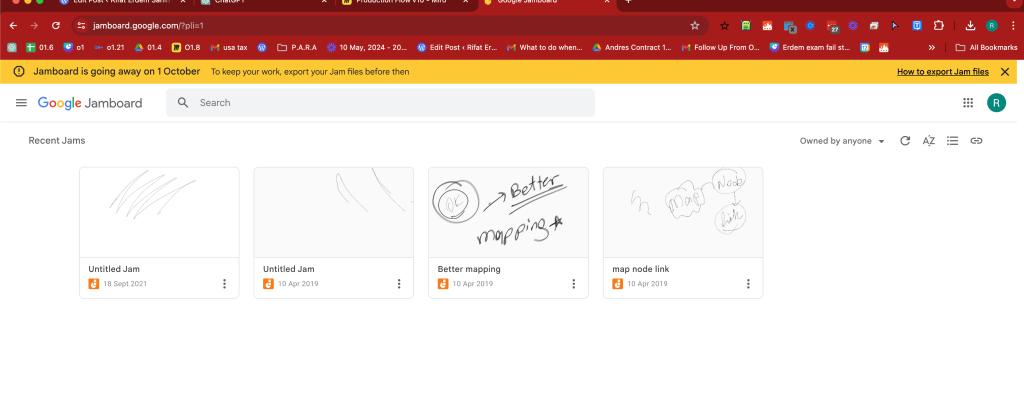This screenshot has width=1024, height=399.
Task: Bookmark this page with the star icon
Action: click(695, 25)
